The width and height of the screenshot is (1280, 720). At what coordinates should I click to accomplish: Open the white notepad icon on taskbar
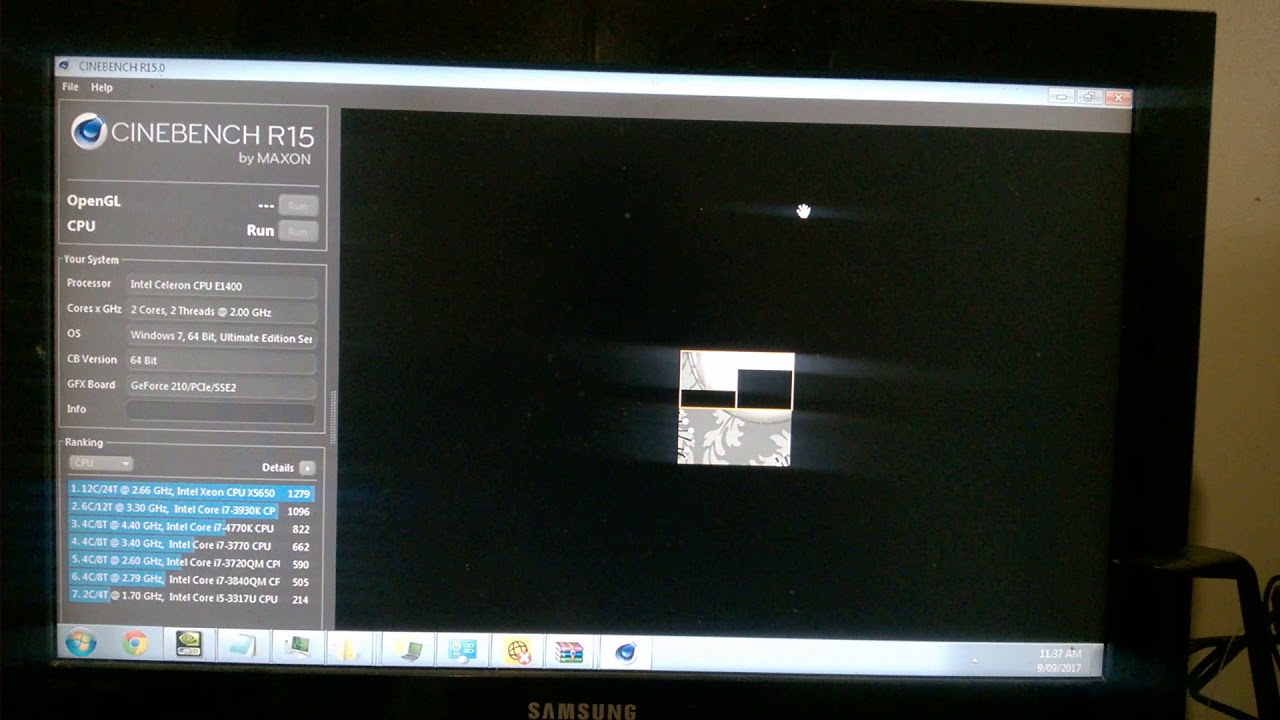coord(241,647)
